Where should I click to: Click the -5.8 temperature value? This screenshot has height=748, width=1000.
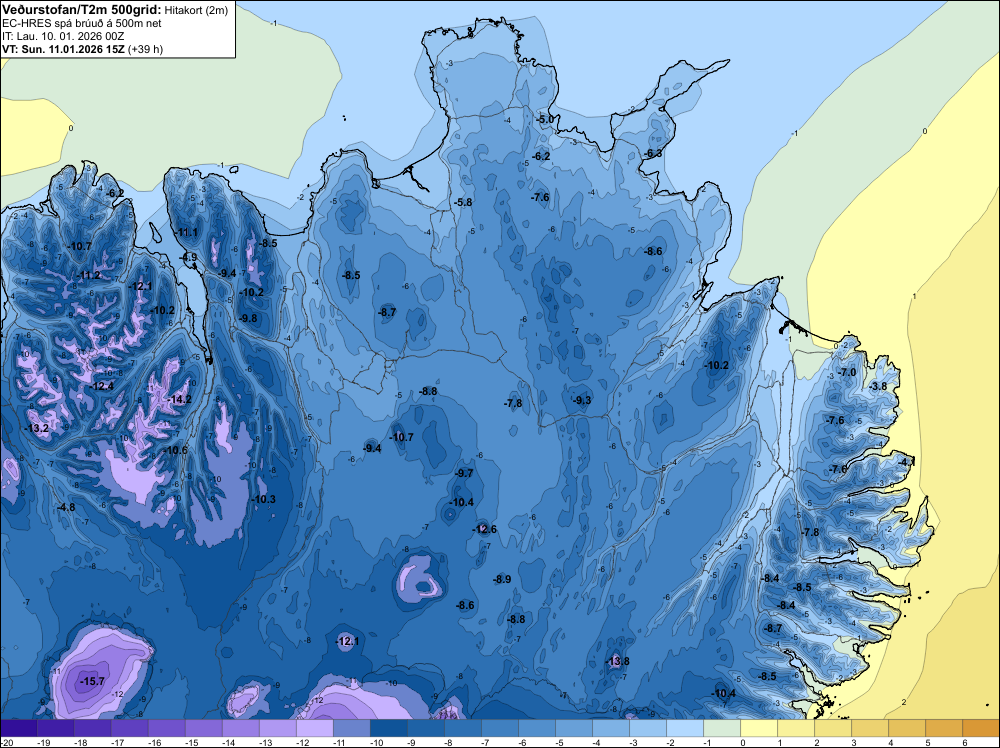(x=463, y=202)
